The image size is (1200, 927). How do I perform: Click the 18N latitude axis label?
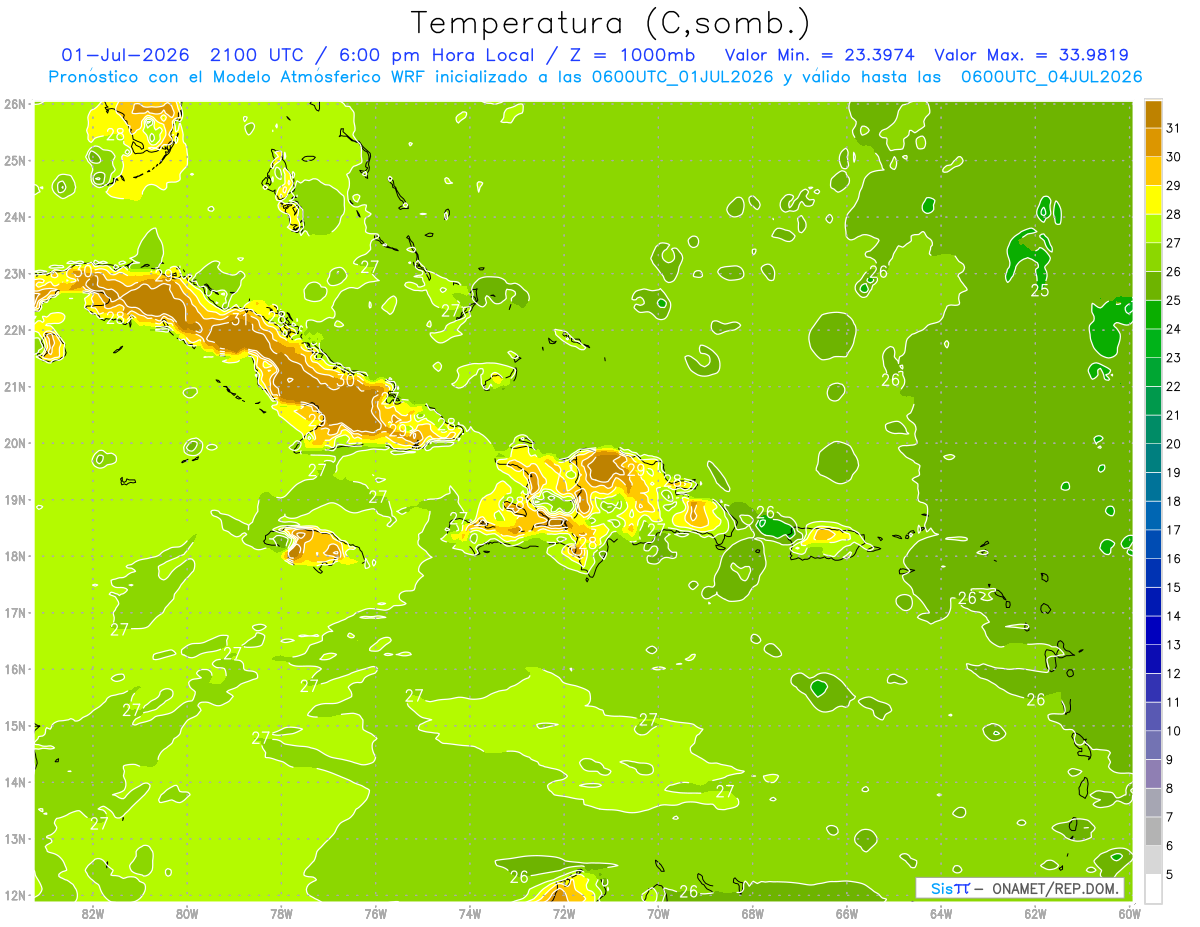pyautogui.click(x=15, y=555)
